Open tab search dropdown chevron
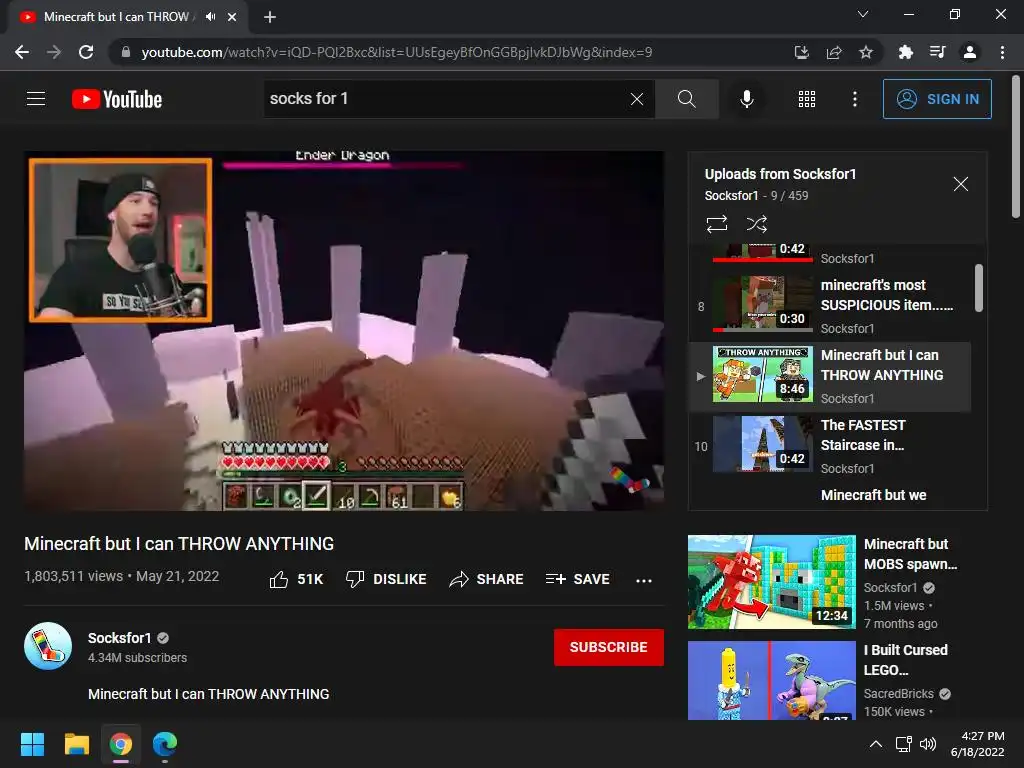The height and width of the screenshot is (768, 1024). [x=863, y=14]
